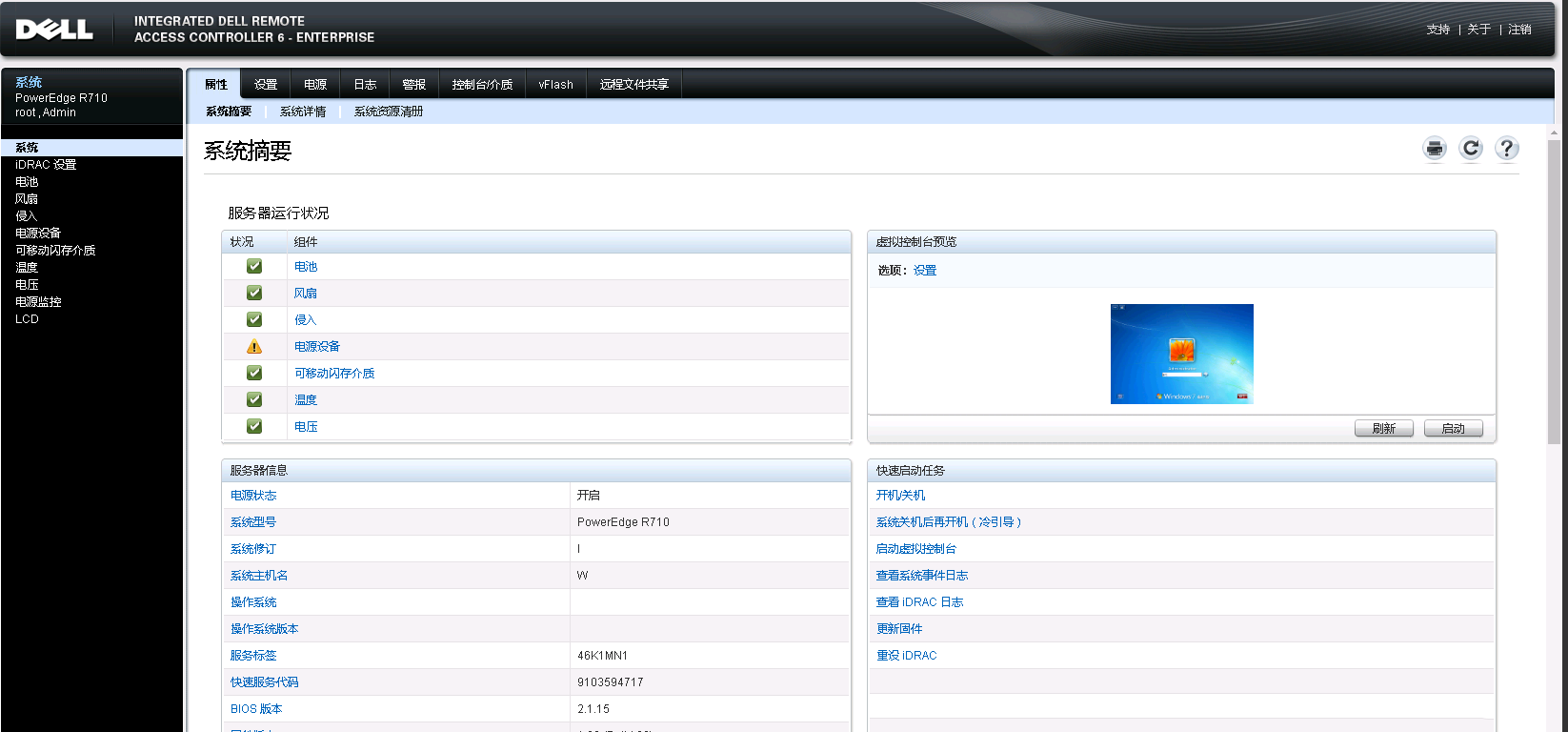
Task: Open the 可移动闪存介质 component link
Action: (x=334, y=374)
